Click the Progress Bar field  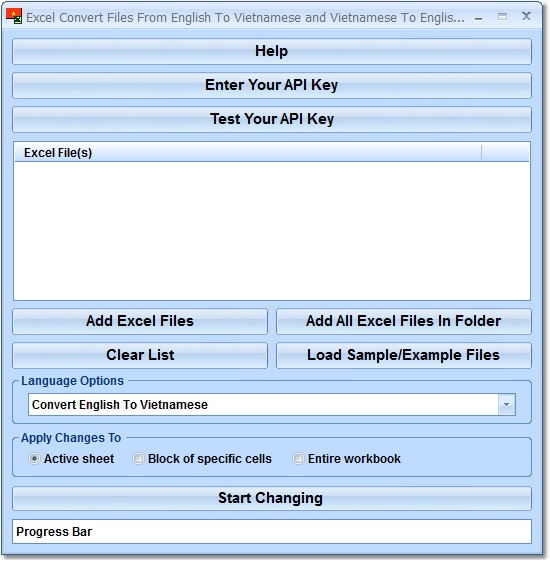pyautogui.click(x=272, y=532)
